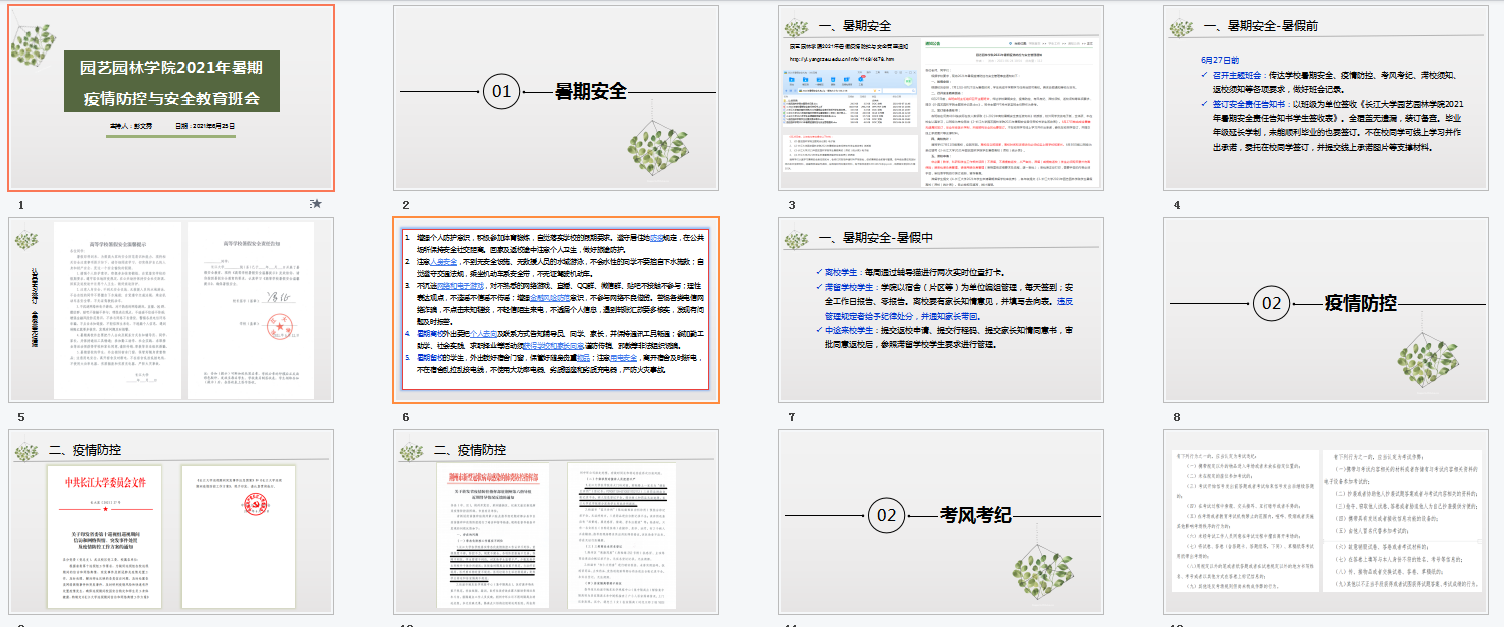
Task: Click the circled 01 on slide 2
Action: 502,92
